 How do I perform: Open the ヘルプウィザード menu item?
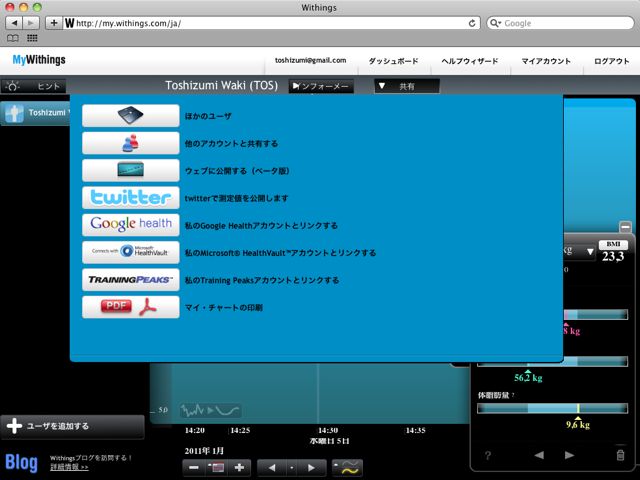[x=470, y=61]
